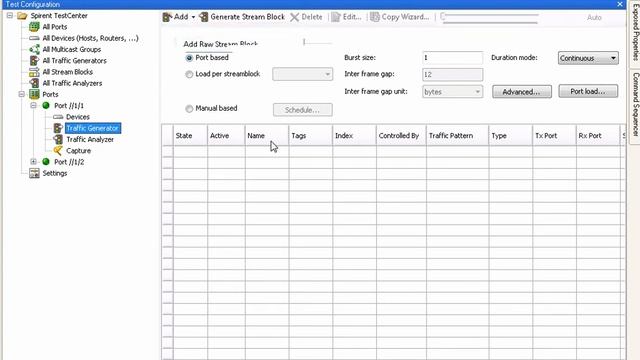Screen dimensions: 640x360
Task: Click the Generate Stream Block icon
Action: (x=203, y=17)
